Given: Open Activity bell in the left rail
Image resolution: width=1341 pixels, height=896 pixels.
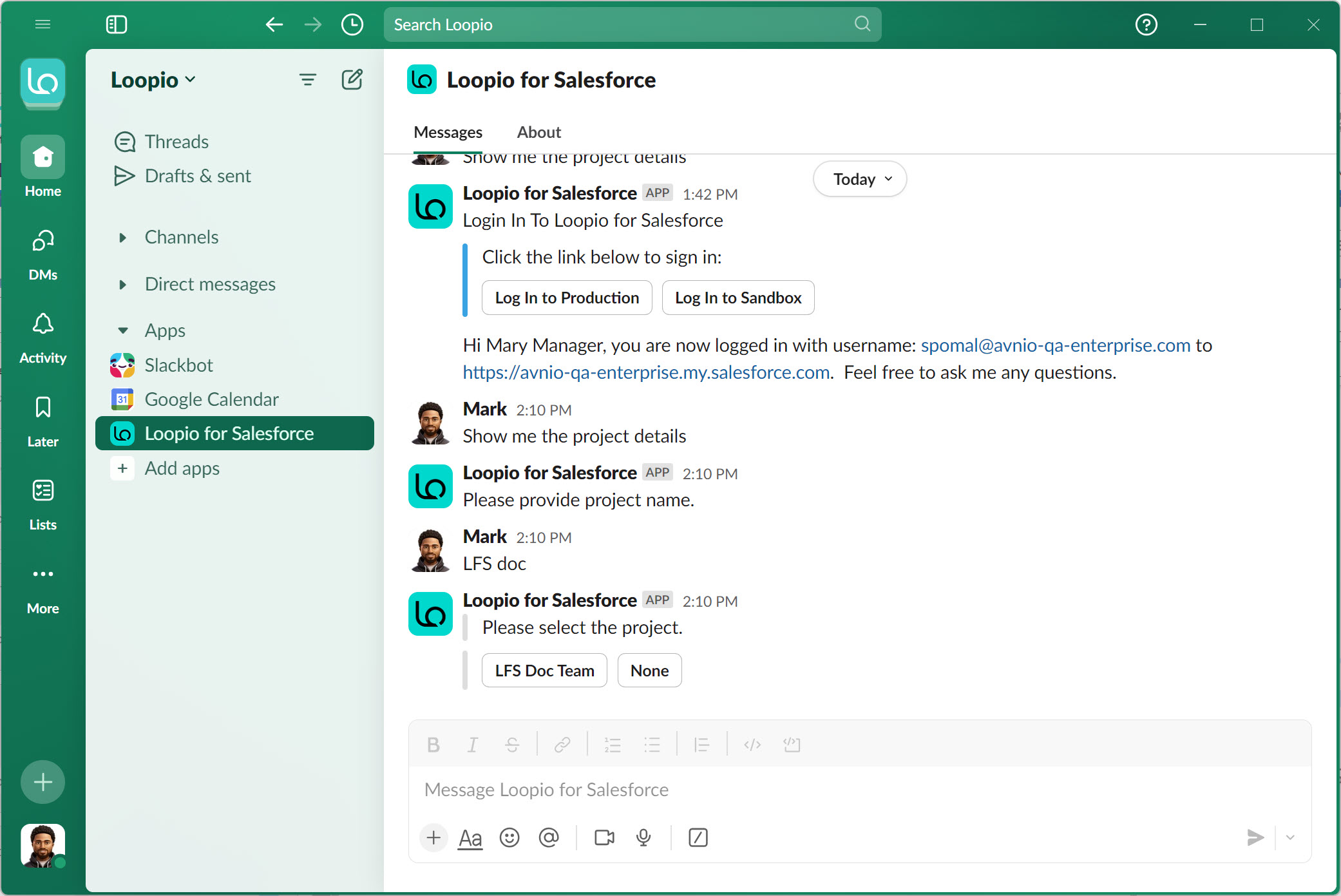Looking at the screenshot, I should tap(43, 338).
